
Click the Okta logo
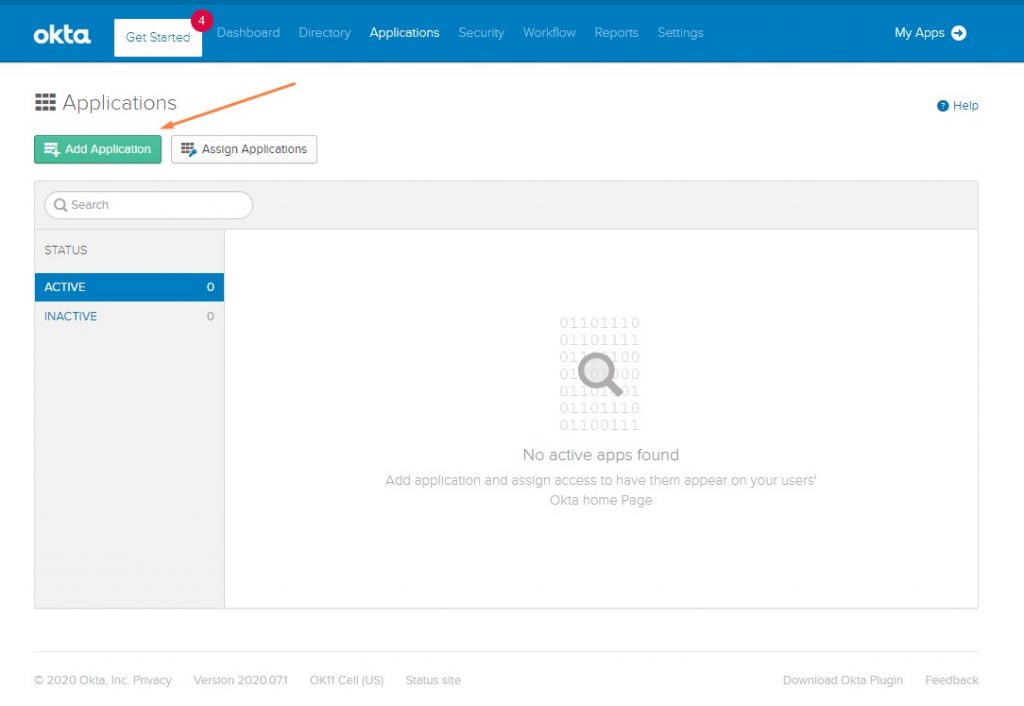[x=60, y=32]
